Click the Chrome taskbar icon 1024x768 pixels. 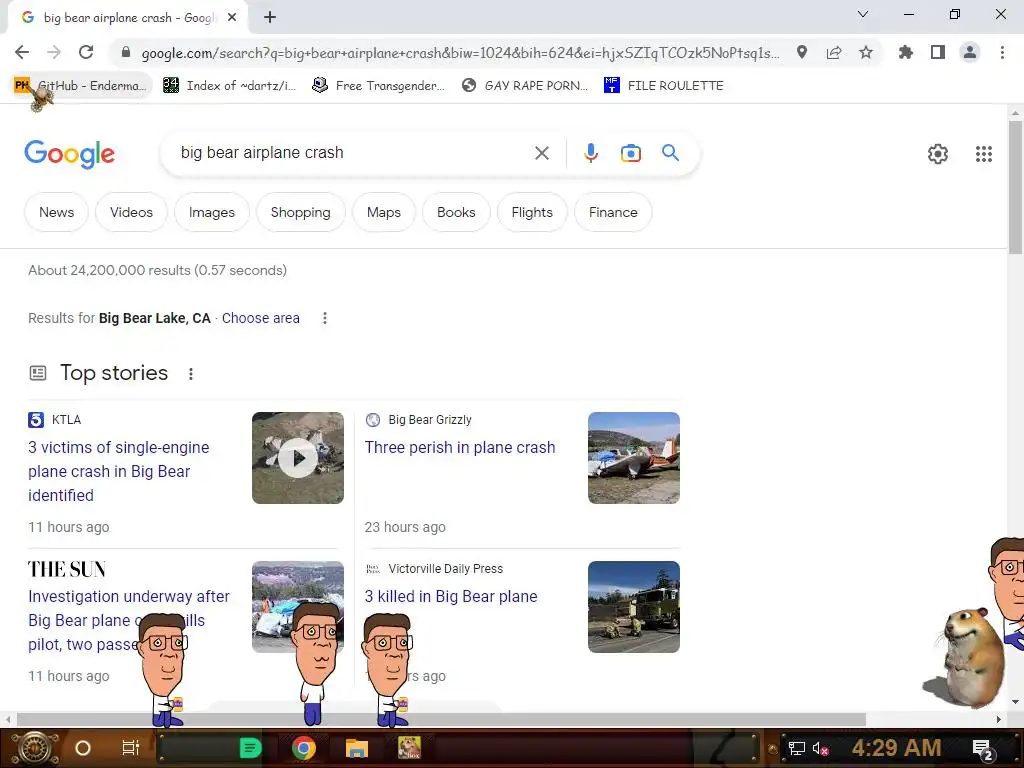pos(304,748)
